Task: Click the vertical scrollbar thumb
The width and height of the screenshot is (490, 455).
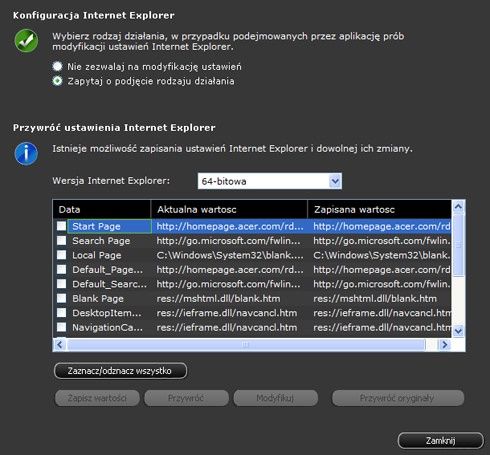Action: (x=458, y=245)
